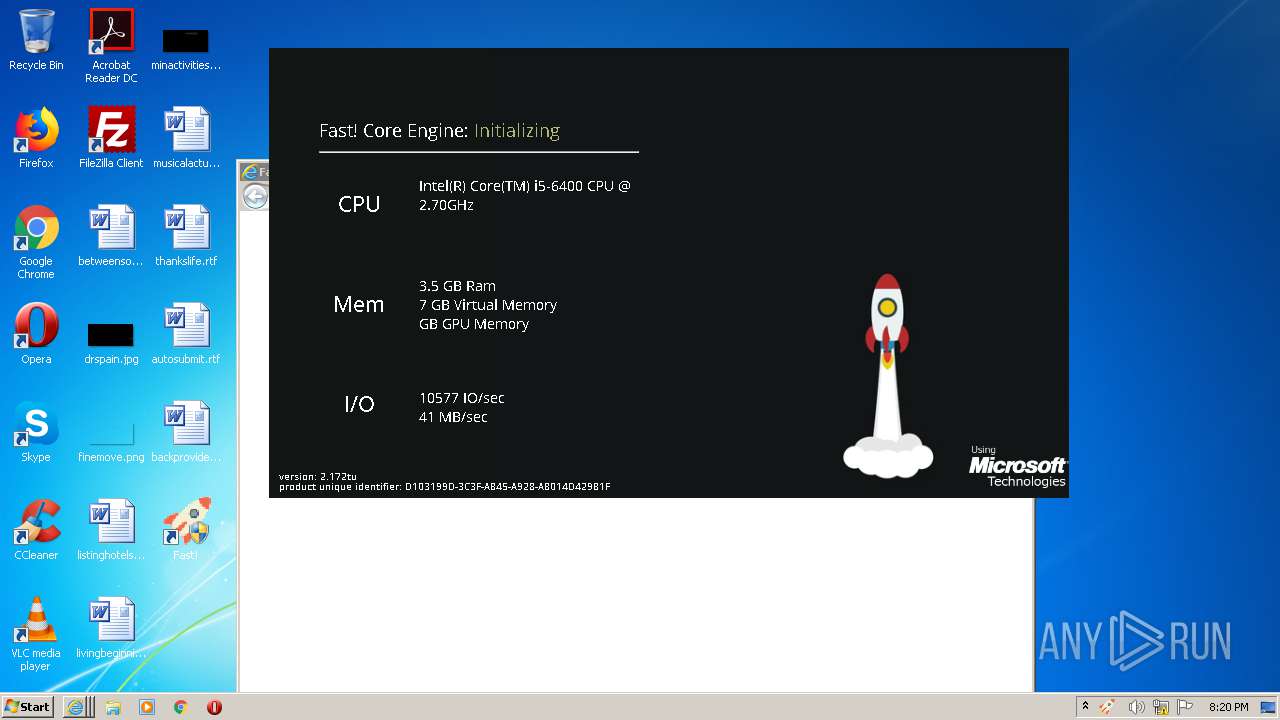This screenshot has height=720, width=1280.
Task: Open Windows Explorer from taskbar
Action: click(113, 707)
